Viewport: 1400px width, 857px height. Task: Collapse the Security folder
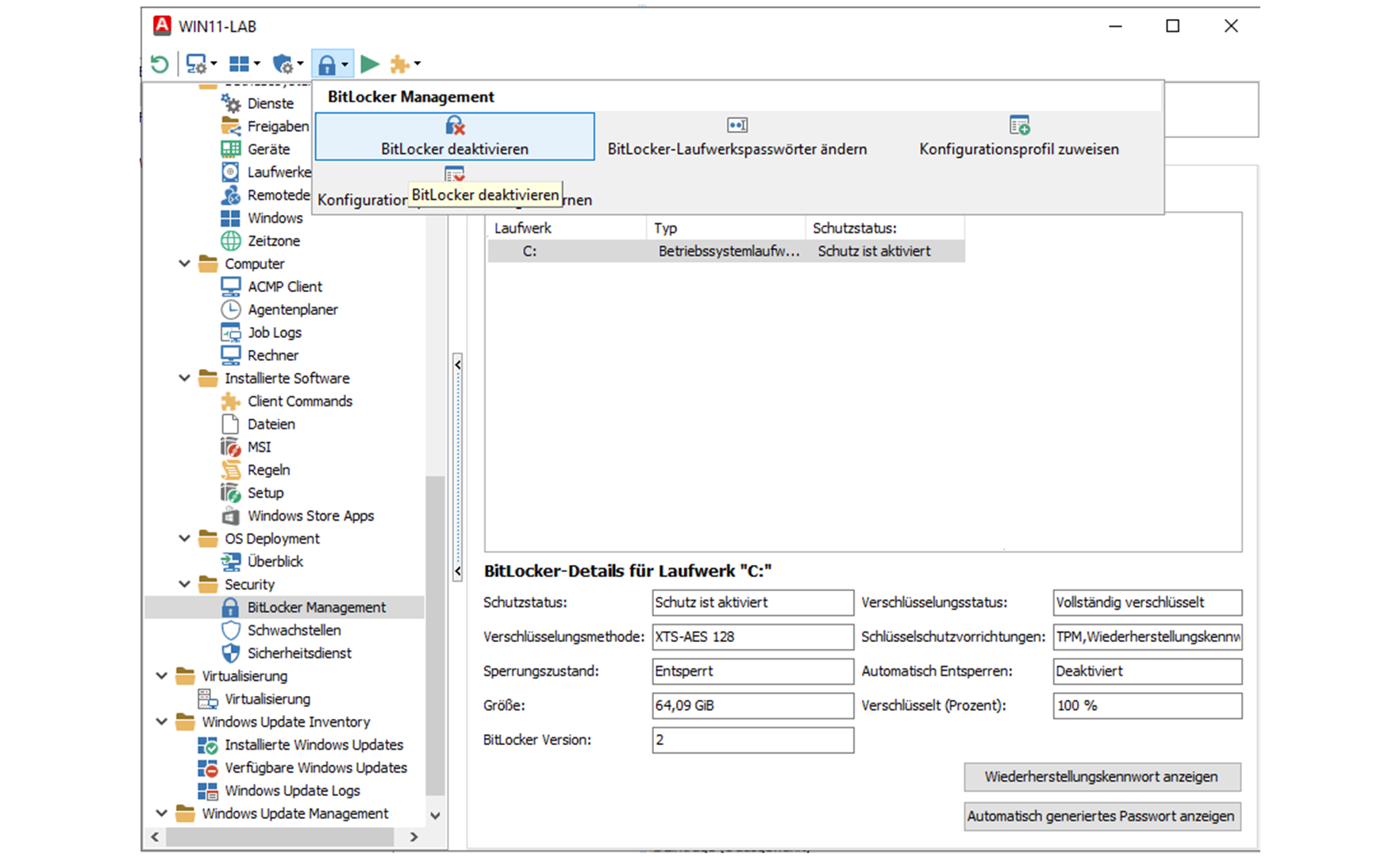pos(184,585)
